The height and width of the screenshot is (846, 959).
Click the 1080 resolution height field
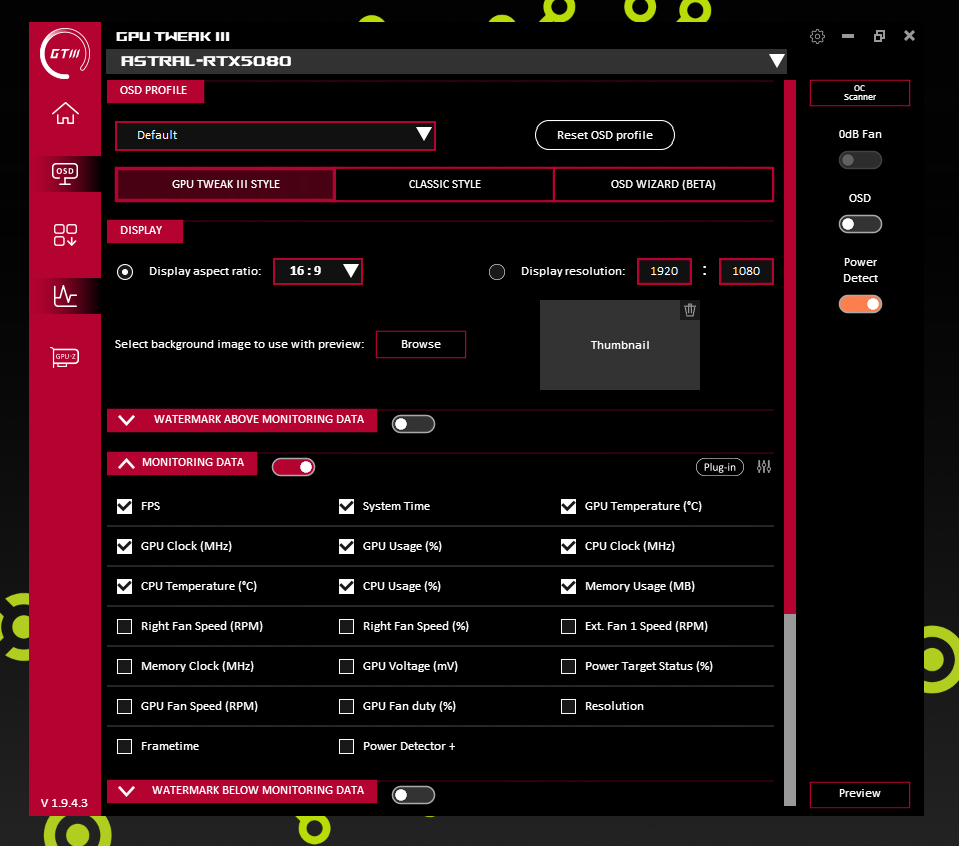[746, 271]
